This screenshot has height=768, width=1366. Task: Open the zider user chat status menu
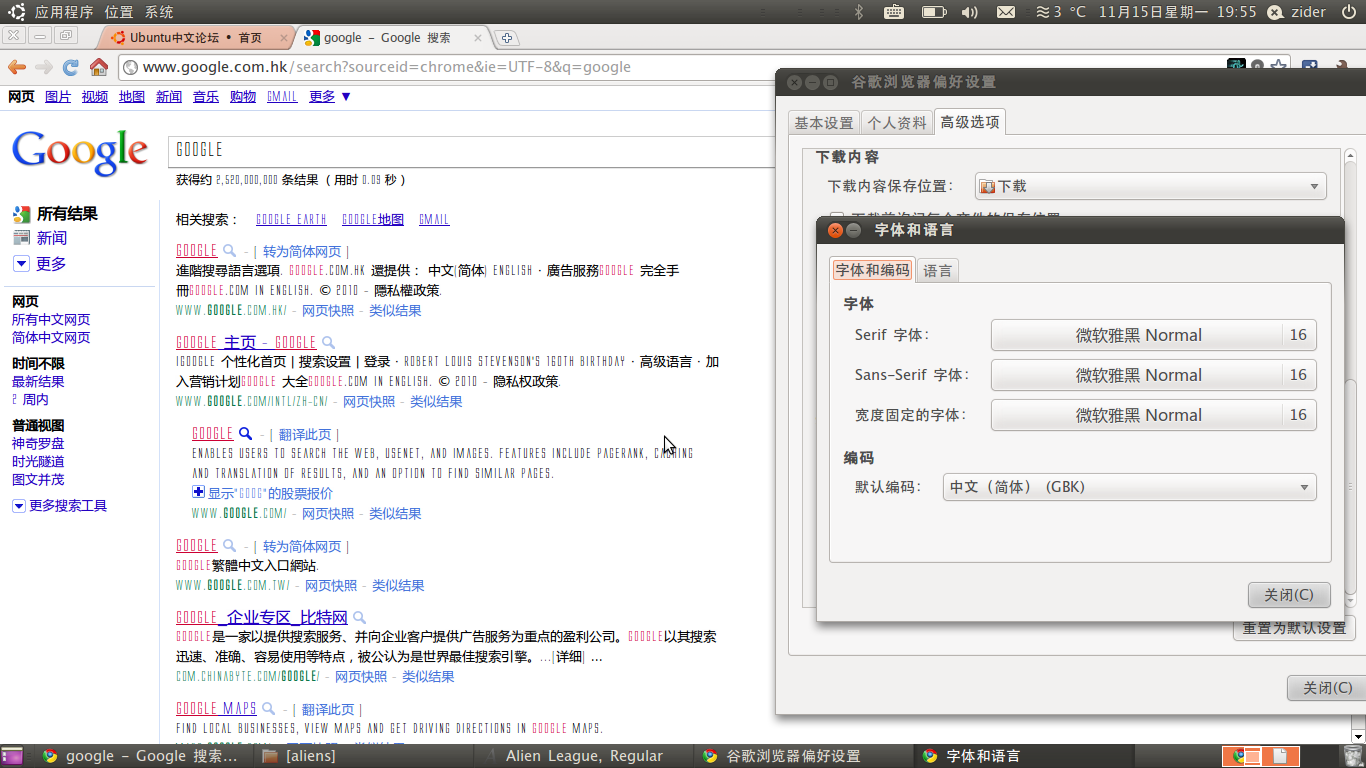coord(1296,12)
